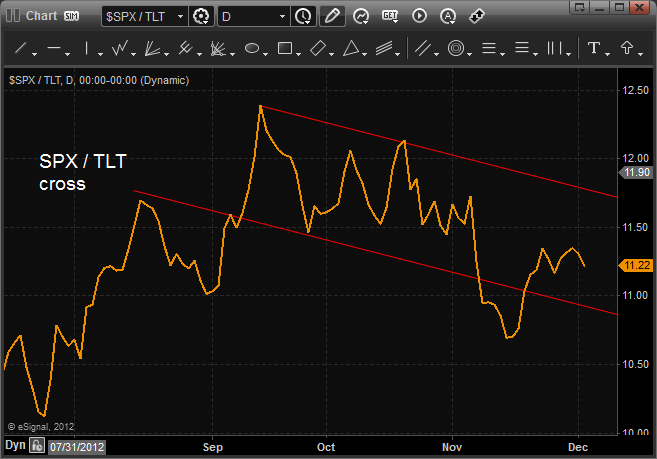657x459 pixels.
Task: Open symbol settings gear icon
Action: coord(201,17)
